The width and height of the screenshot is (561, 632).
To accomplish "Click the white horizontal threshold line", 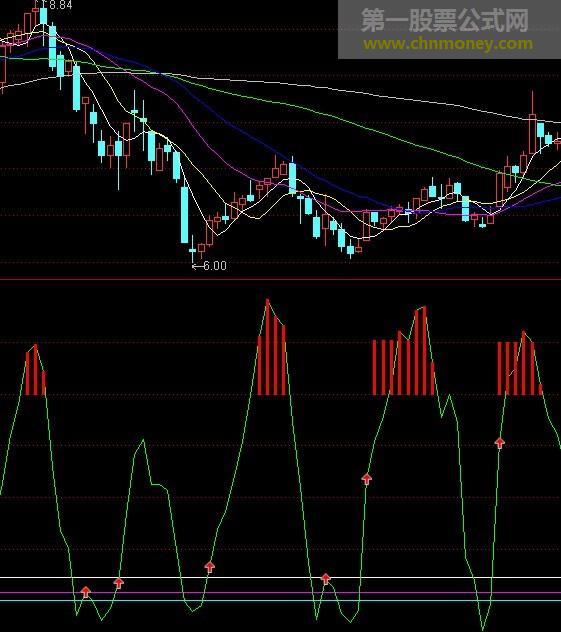I will pos(280,578).
